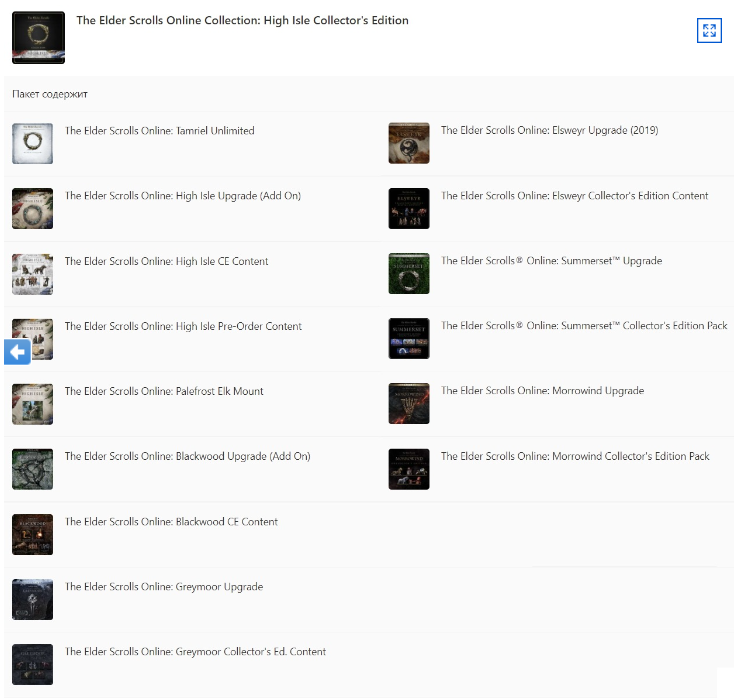Viewport: 743px width, 699px height.
Task: Open the Blackwood Upgrade (Add On) thumbnail
Action: [x=32, y=469]
